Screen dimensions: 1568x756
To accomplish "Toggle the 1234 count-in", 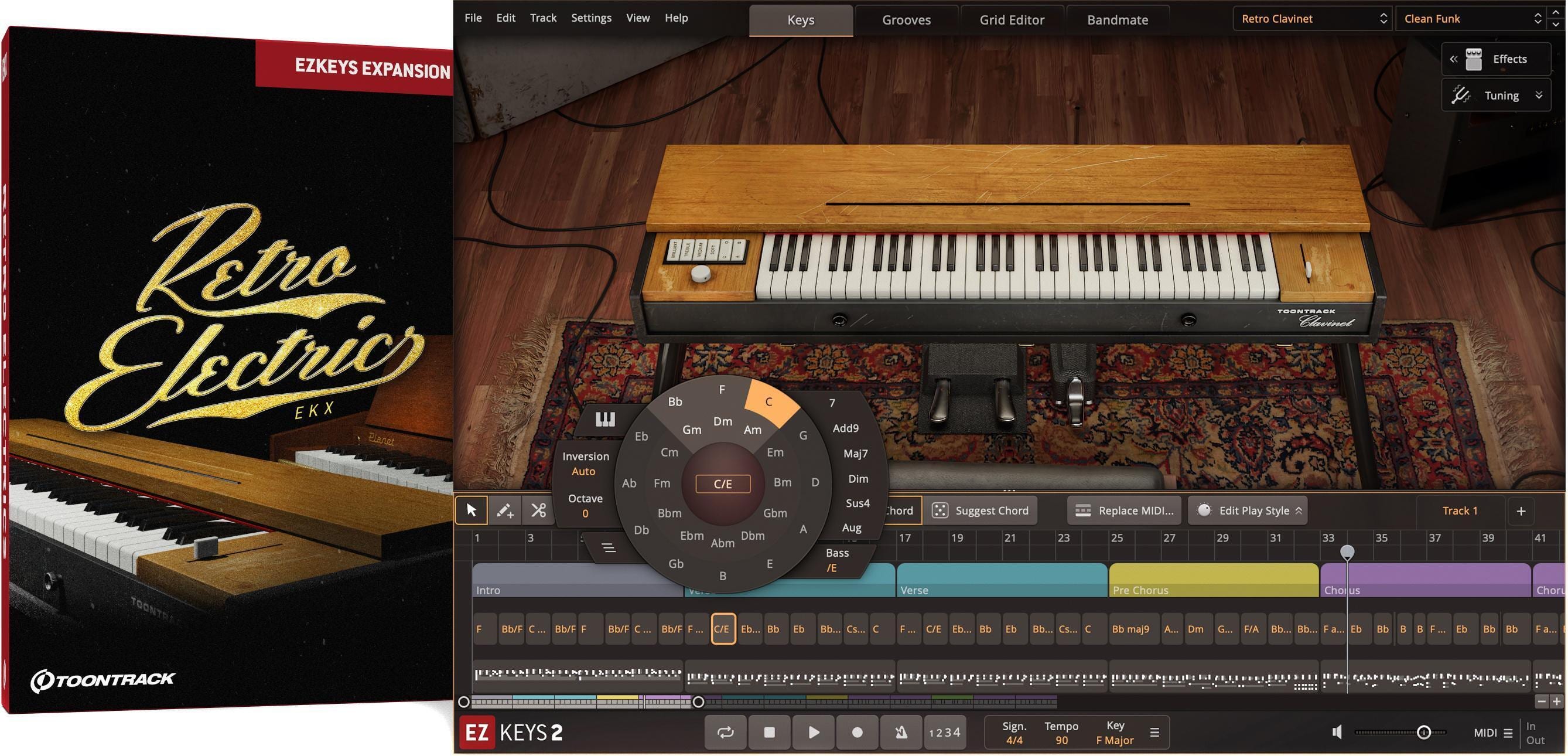I will [x=944, y=732].
